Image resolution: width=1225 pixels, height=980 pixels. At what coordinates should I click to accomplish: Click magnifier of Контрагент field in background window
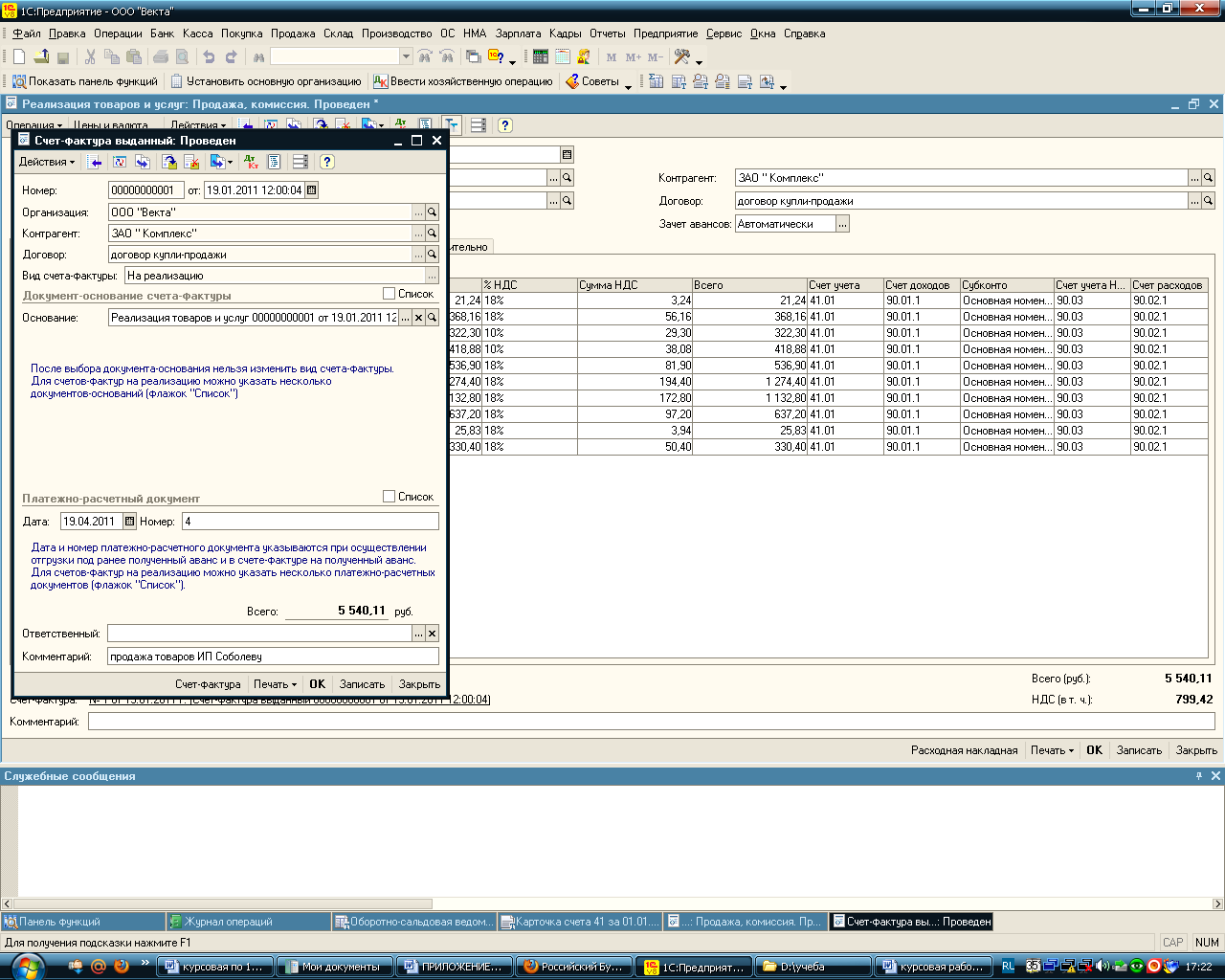coord(1209,178)
